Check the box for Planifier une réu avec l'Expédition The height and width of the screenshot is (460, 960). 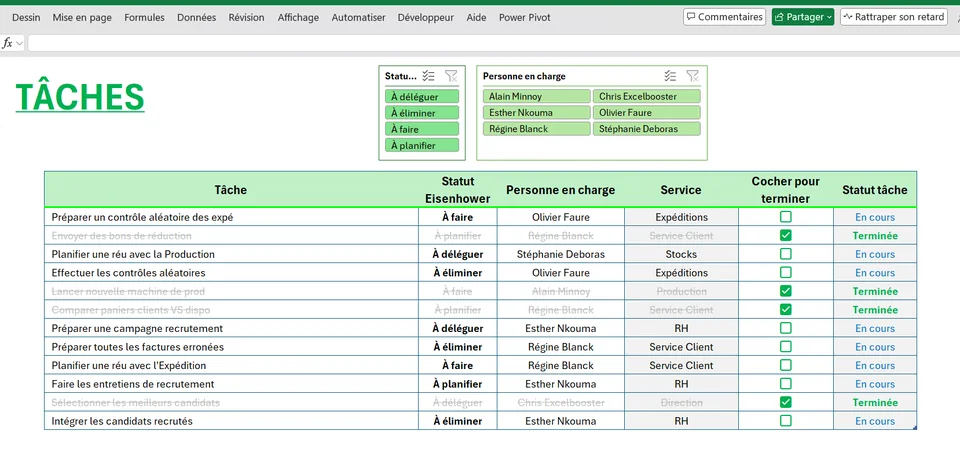[x=786, y=365]
